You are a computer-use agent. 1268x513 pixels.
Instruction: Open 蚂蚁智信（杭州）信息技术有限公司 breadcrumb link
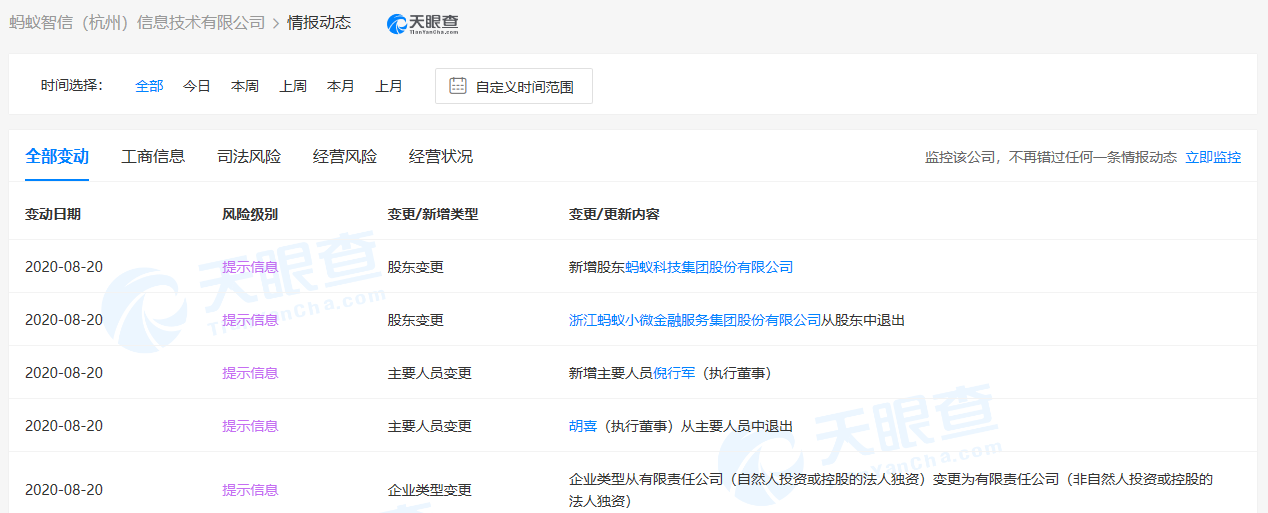tap(137, 22)
